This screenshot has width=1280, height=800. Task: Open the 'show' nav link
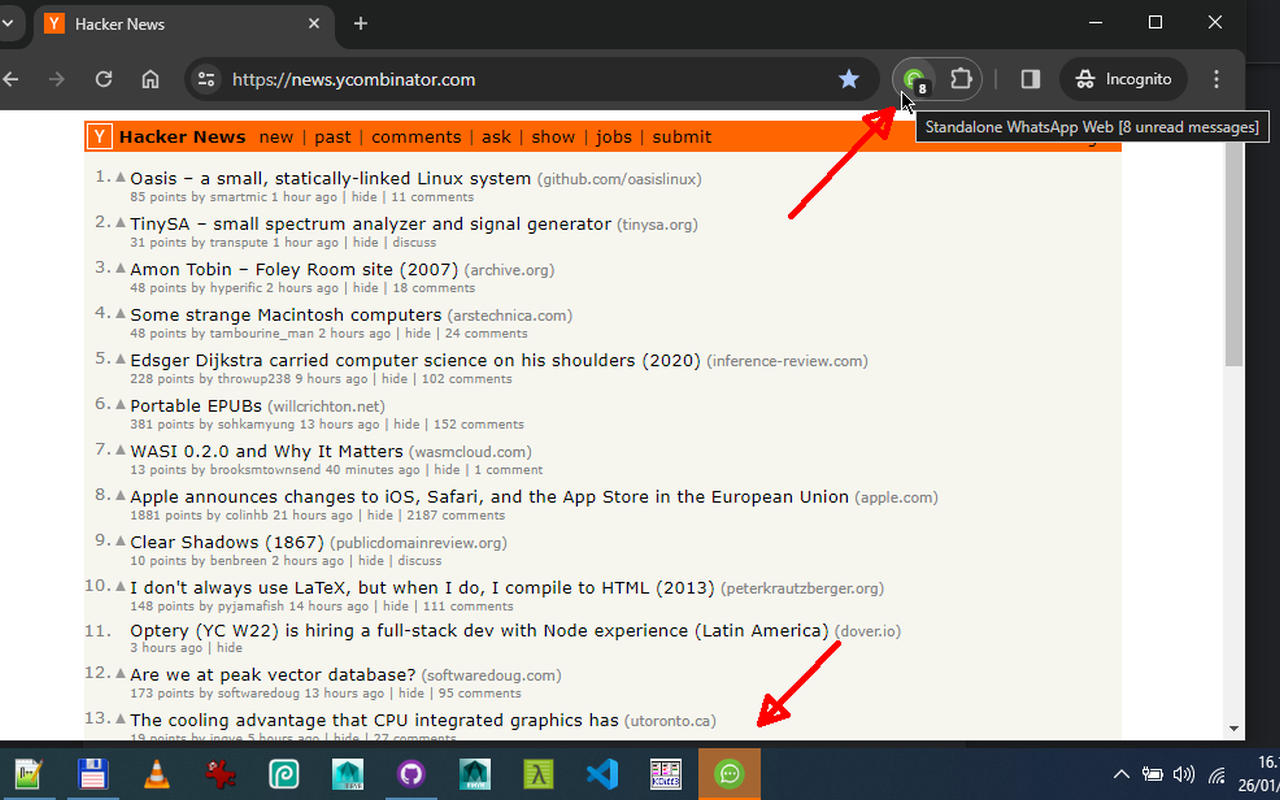553,137
